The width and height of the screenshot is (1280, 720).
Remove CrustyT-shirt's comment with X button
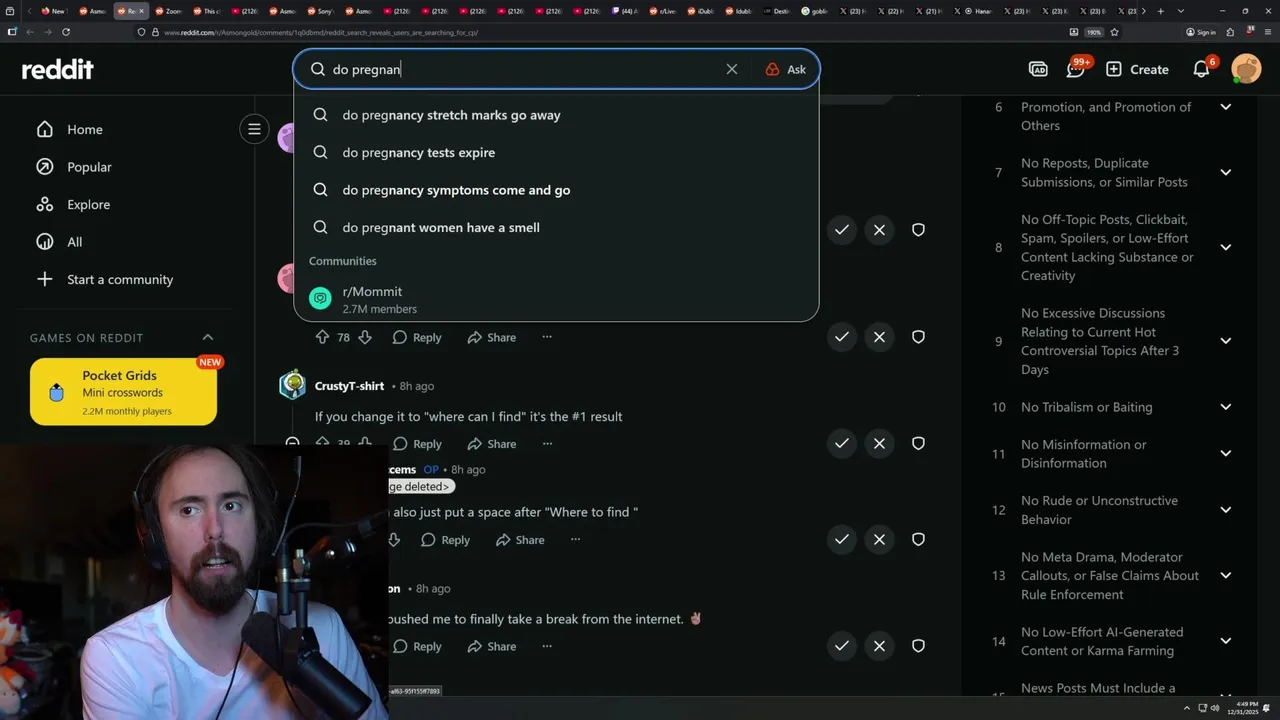tap(879, 443)
